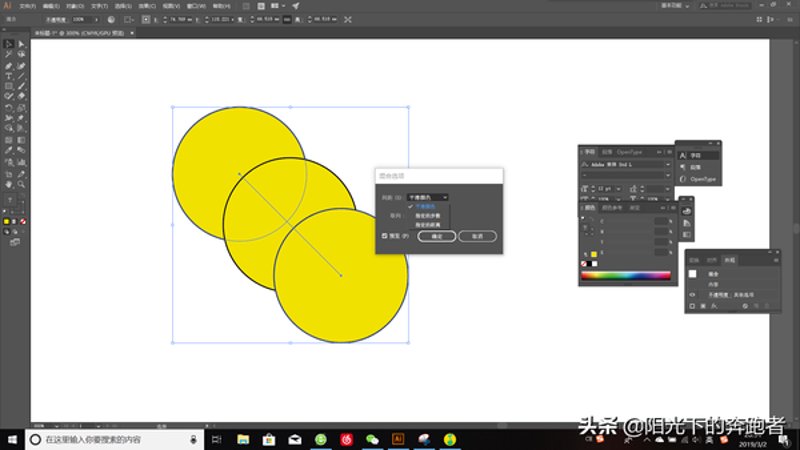Image resolution: width=800 pixels, height=450 pixels.
Task: Select the Zoom tool (magnifier)
Action: coord(21,184)
